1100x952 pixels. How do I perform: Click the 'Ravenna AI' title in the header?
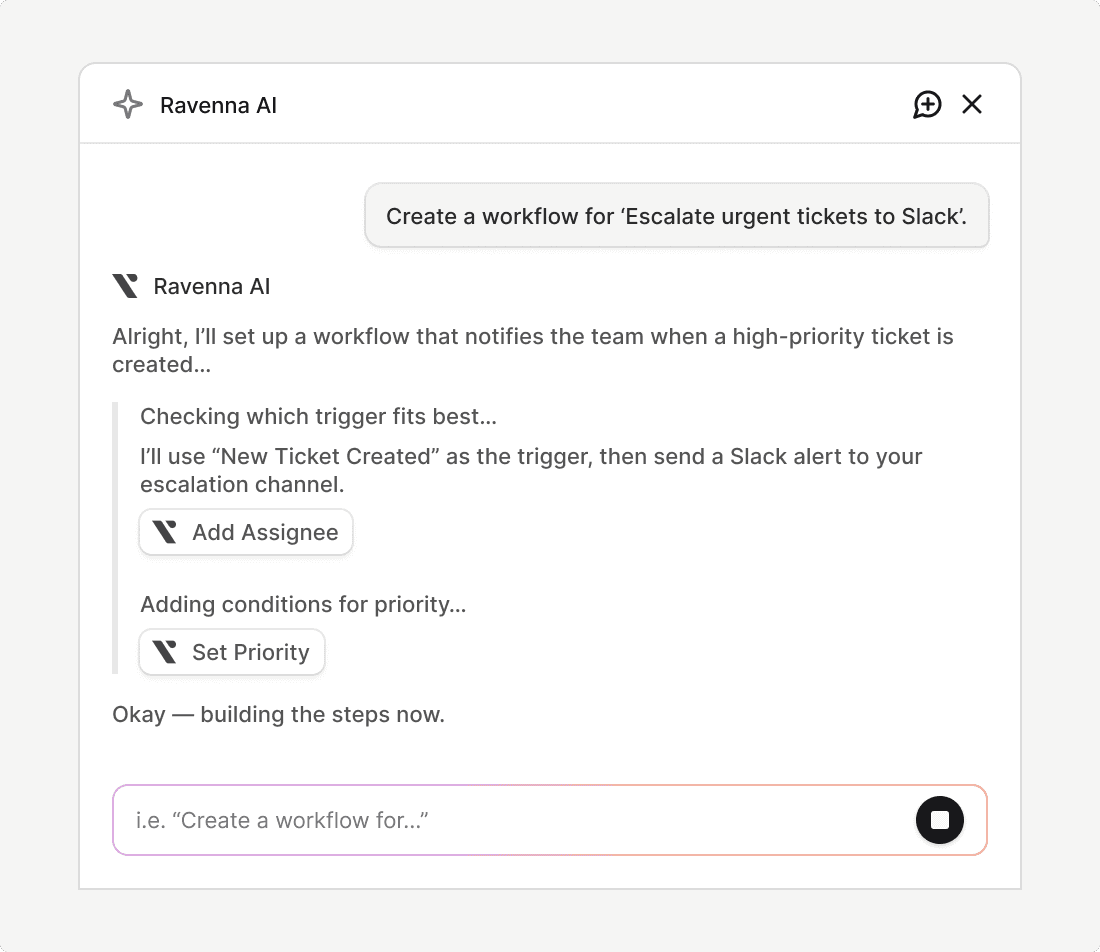pyautogui.click(x=218, y=105)
